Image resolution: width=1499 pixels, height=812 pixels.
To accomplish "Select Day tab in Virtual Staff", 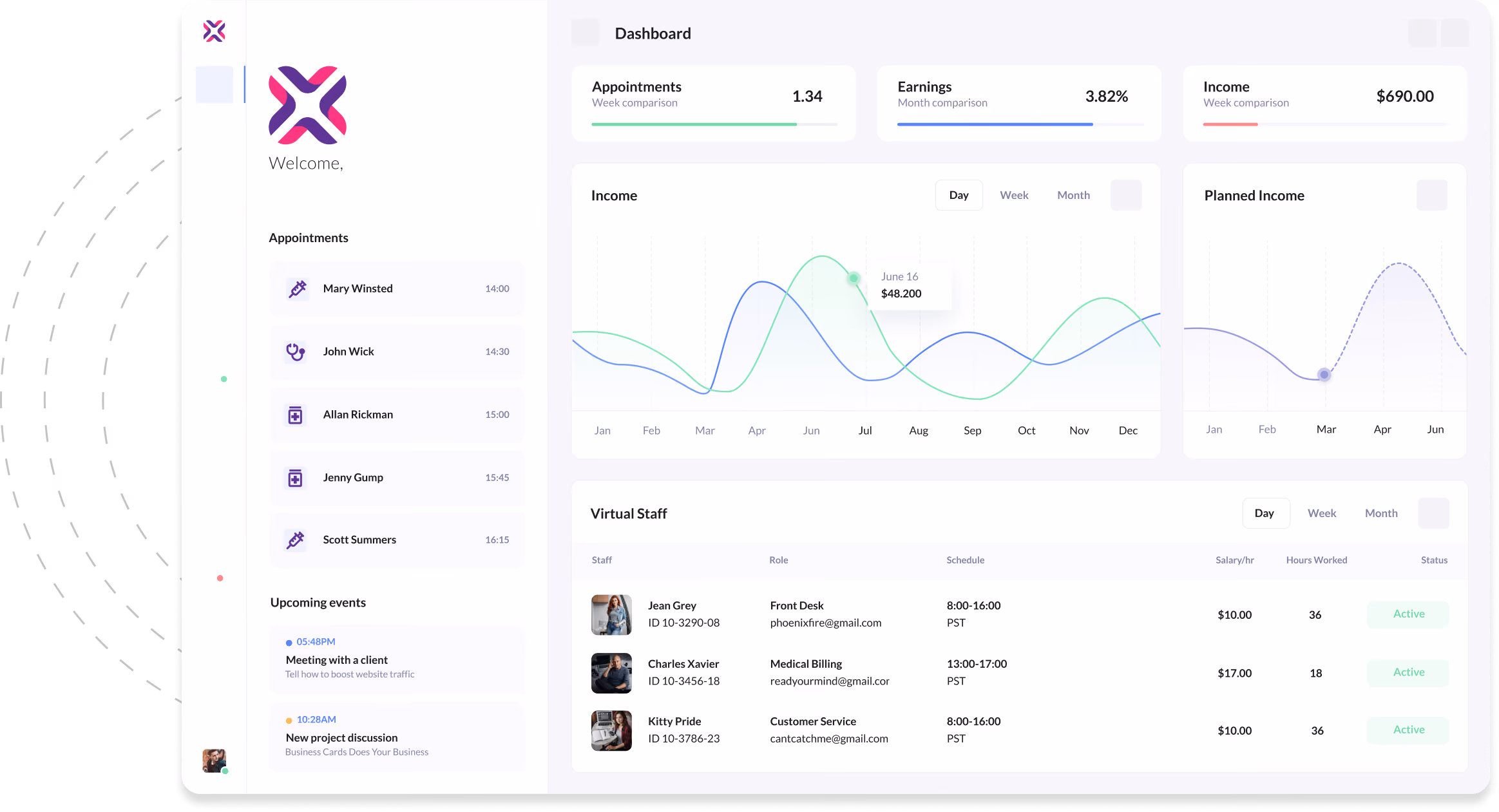I will click(x=1265, y=513).
